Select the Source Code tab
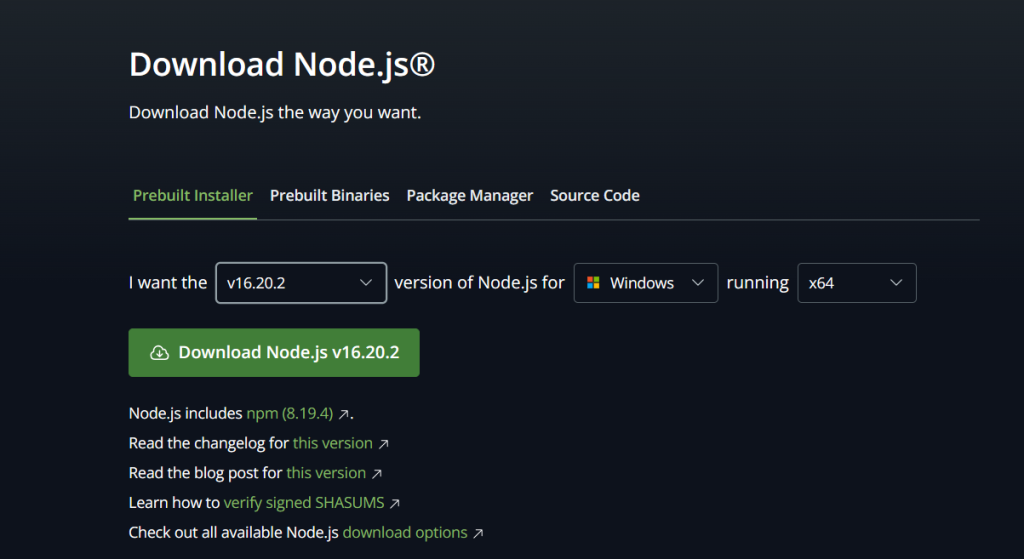The height and width of the screenshot is (559, 1024). tap(594, 196)
